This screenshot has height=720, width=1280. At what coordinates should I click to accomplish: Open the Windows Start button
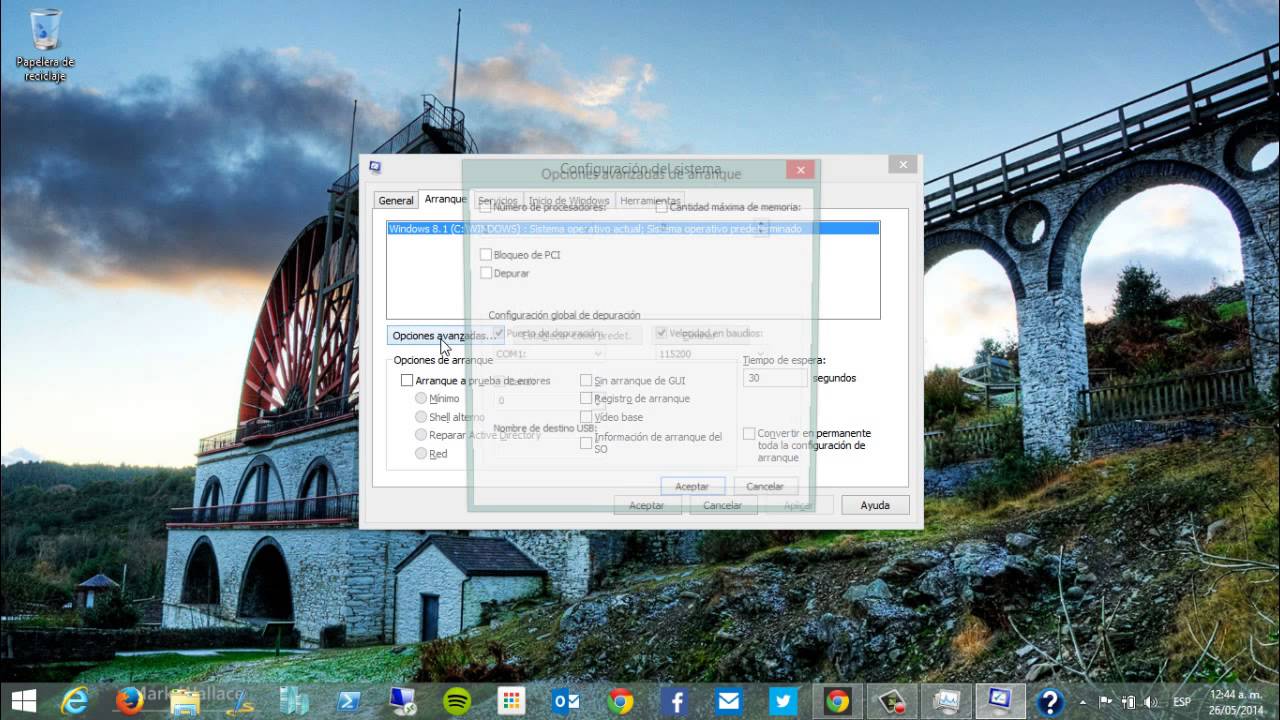(24, 701)
